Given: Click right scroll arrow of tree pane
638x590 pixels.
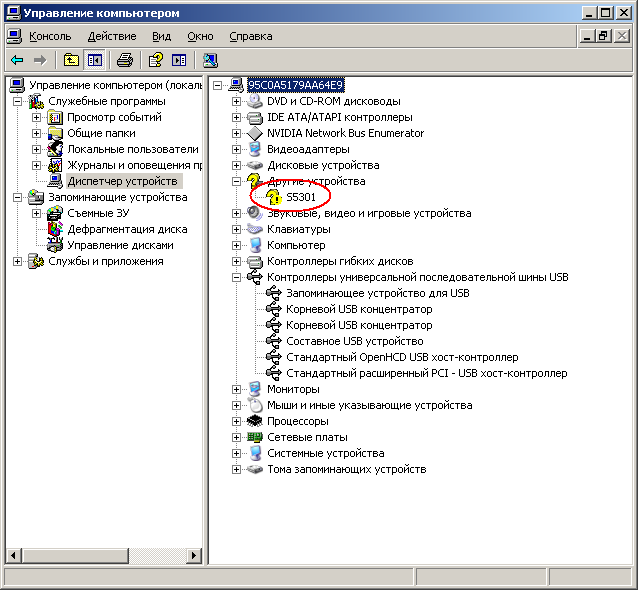Looking at the screenshot, I should click(x=194, y=555).
